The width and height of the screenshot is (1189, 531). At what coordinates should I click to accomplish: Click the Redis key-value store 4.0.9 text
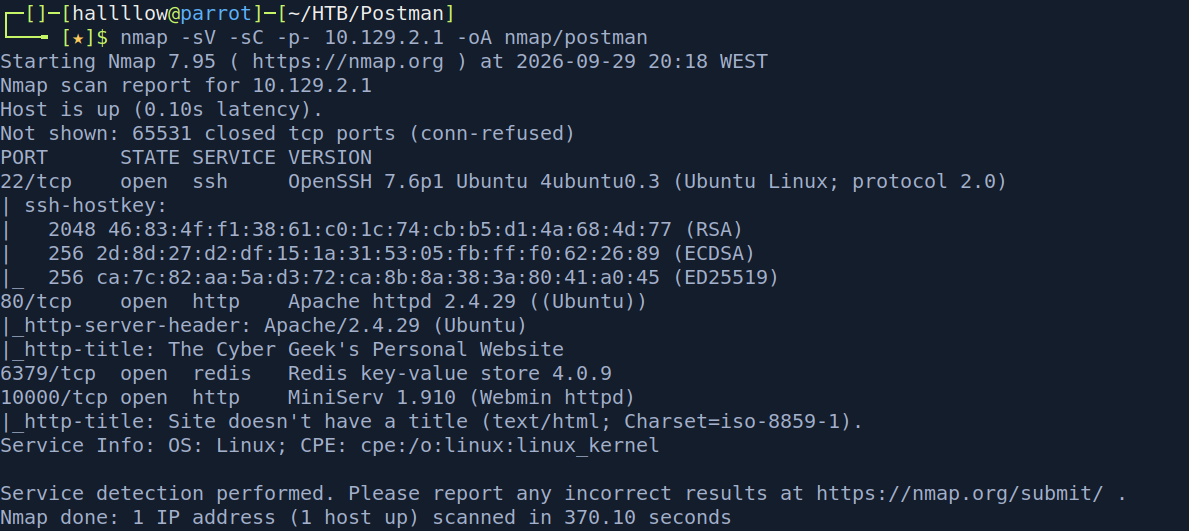click(450, 374)
